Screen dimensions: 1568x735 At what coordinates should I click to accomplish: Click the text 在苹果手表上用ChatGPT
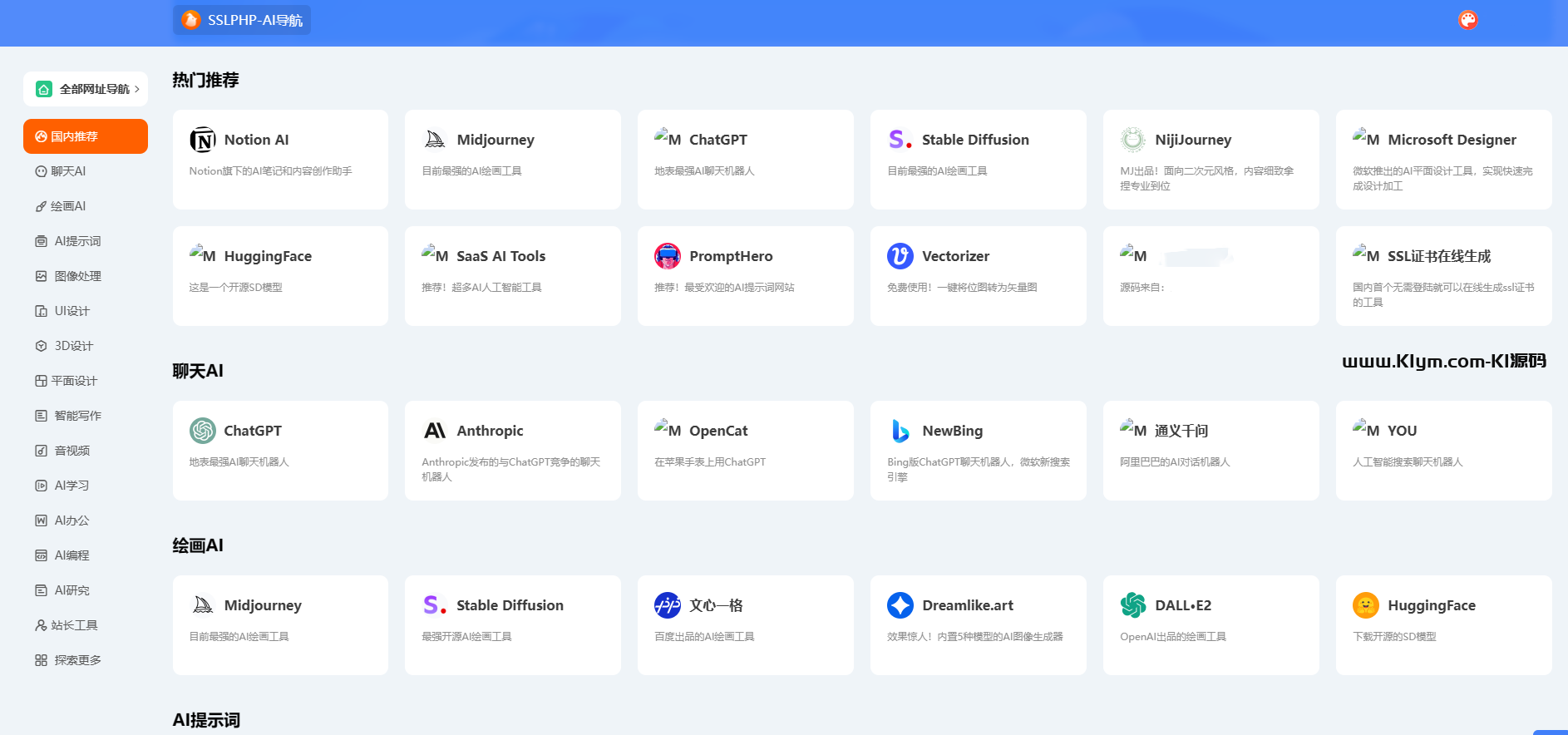710,462
